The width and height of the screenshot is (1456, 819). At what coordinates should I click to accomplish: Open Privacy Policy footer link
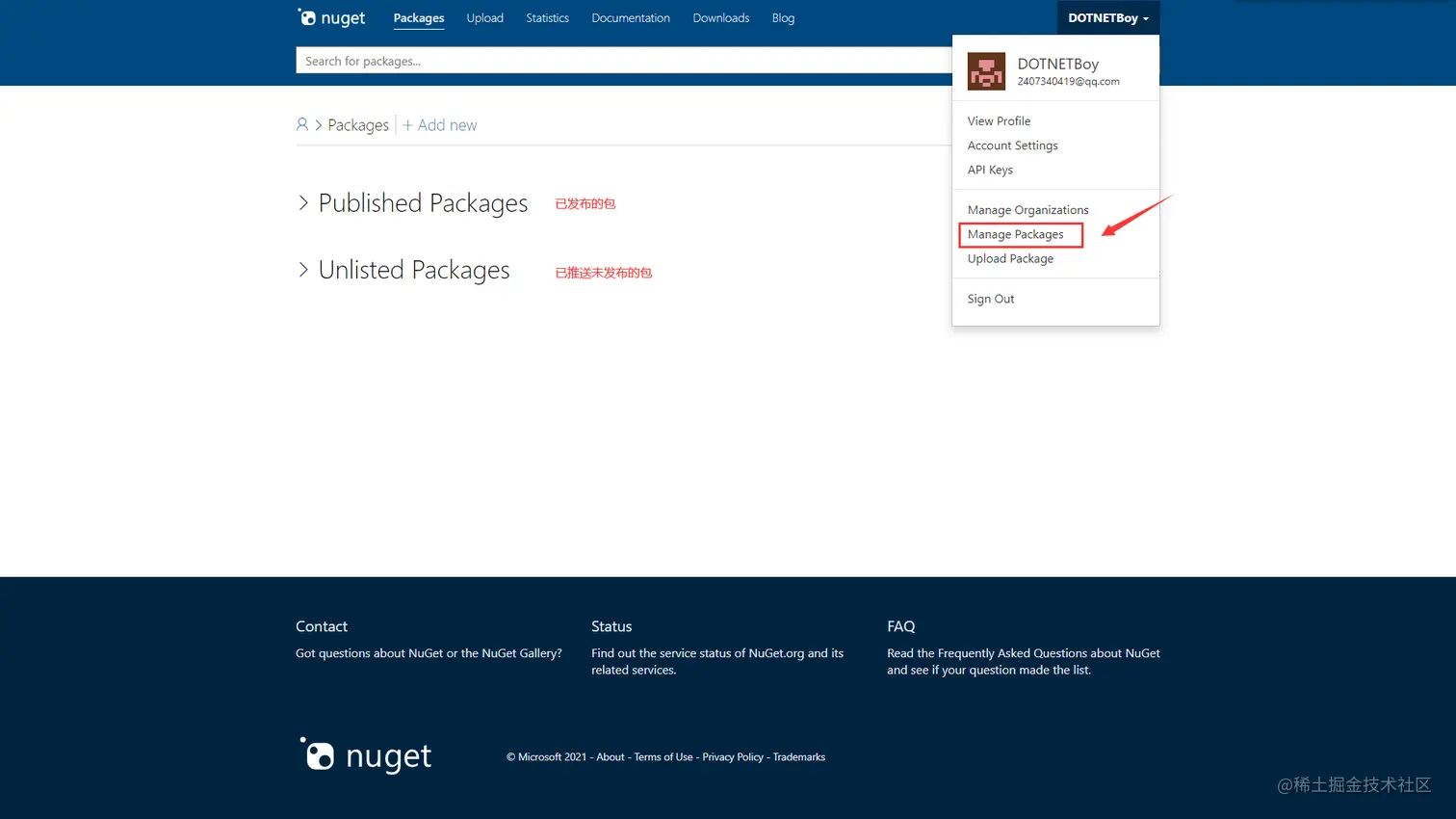pos(733,757)
